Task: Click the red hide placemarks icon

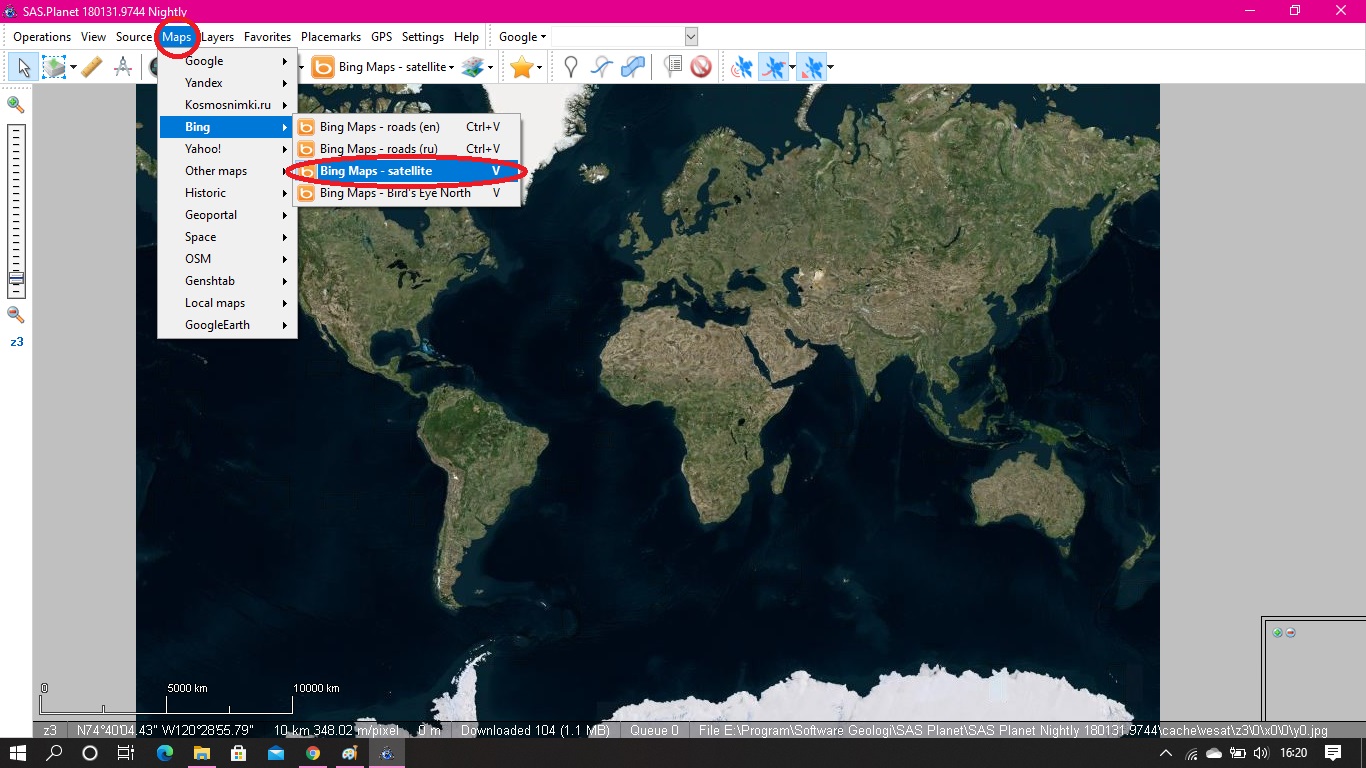Action: tap(701, 67)
